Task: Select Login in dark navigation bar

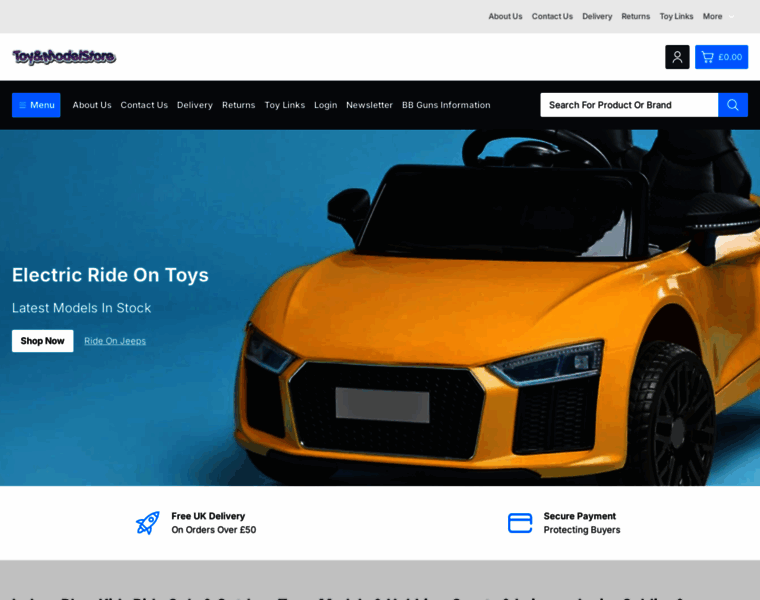Action: click(x=325, y=105)
